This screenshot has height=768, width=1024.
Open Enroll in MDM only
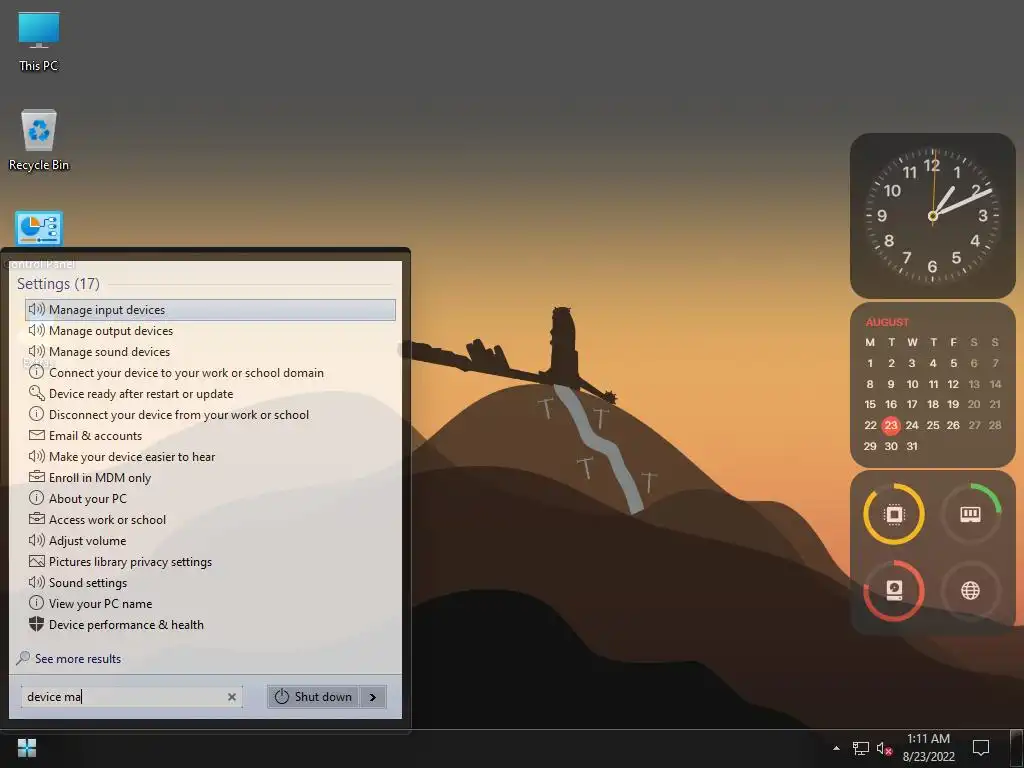[210, 477]
